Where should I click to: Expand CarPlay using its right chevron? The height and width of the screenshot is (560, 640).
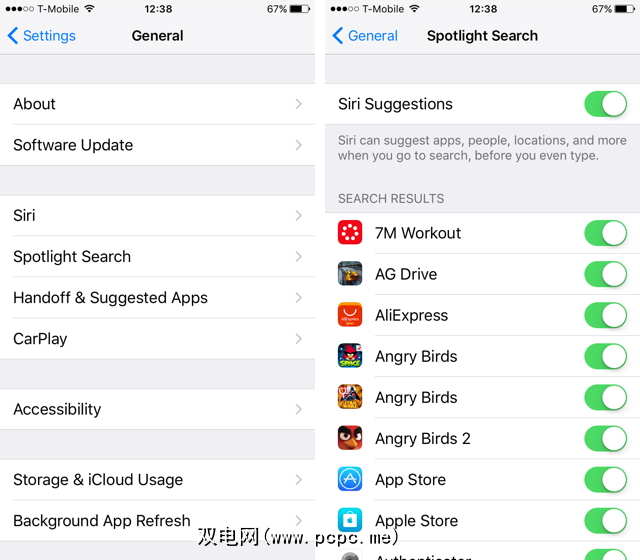pyautogui.click(x=299, y=339)
